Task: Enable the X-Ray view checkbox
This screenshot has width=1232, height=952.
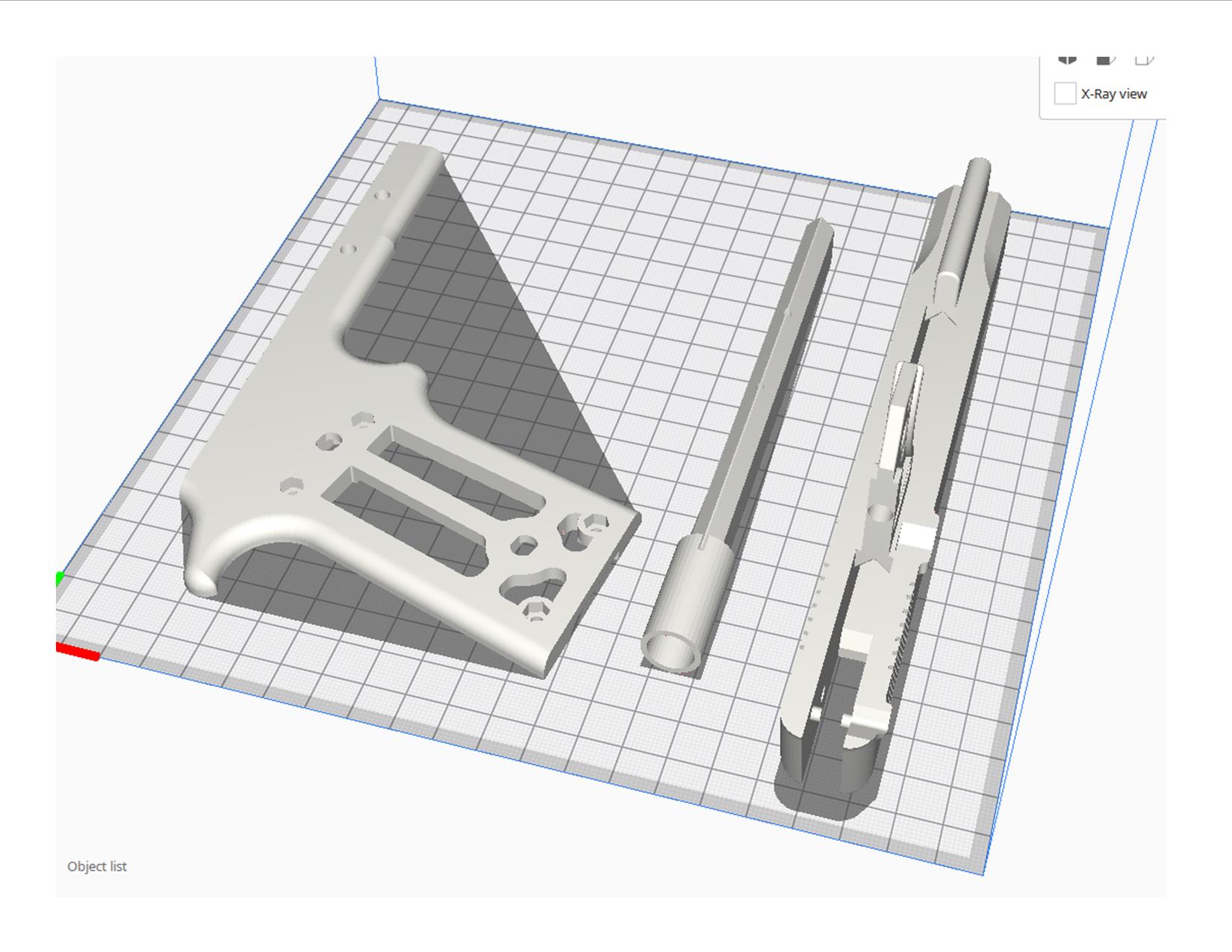Action: point(1065,94)
